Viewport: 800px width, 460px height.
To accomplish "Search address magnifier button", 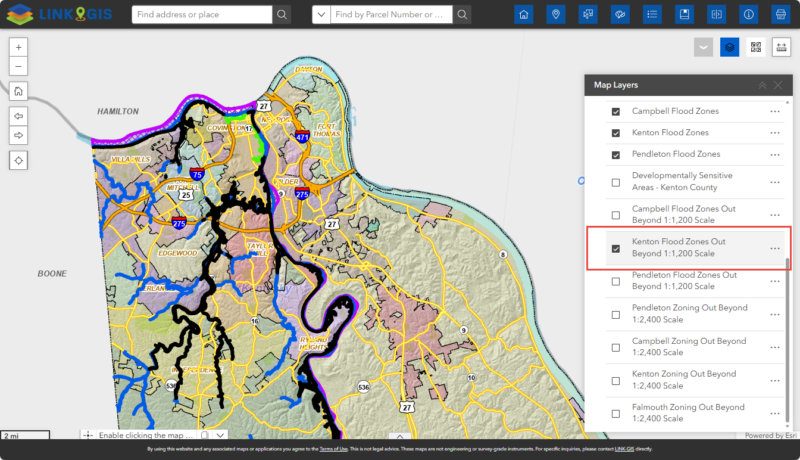I will tap(282, 14).
